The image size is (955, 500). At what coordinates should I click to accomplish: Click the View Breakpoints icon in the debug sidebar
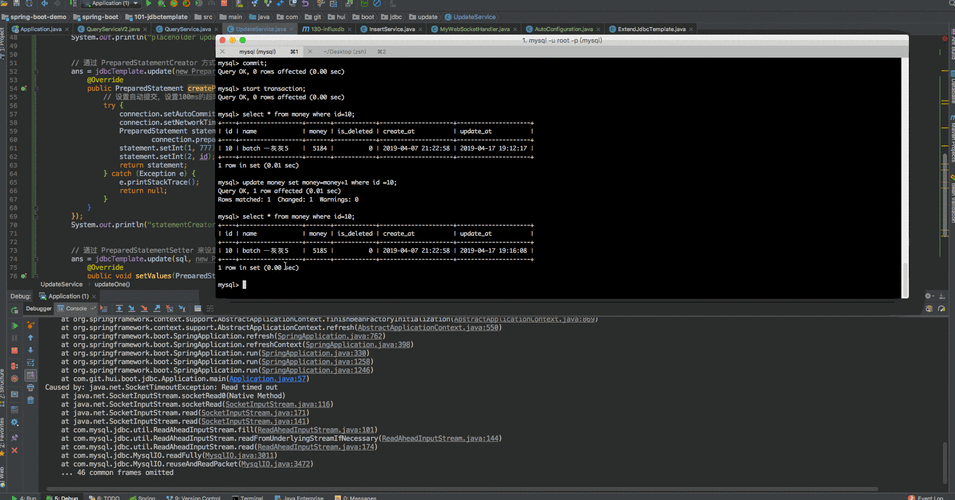pyautogui.click(x=15, y=365)
